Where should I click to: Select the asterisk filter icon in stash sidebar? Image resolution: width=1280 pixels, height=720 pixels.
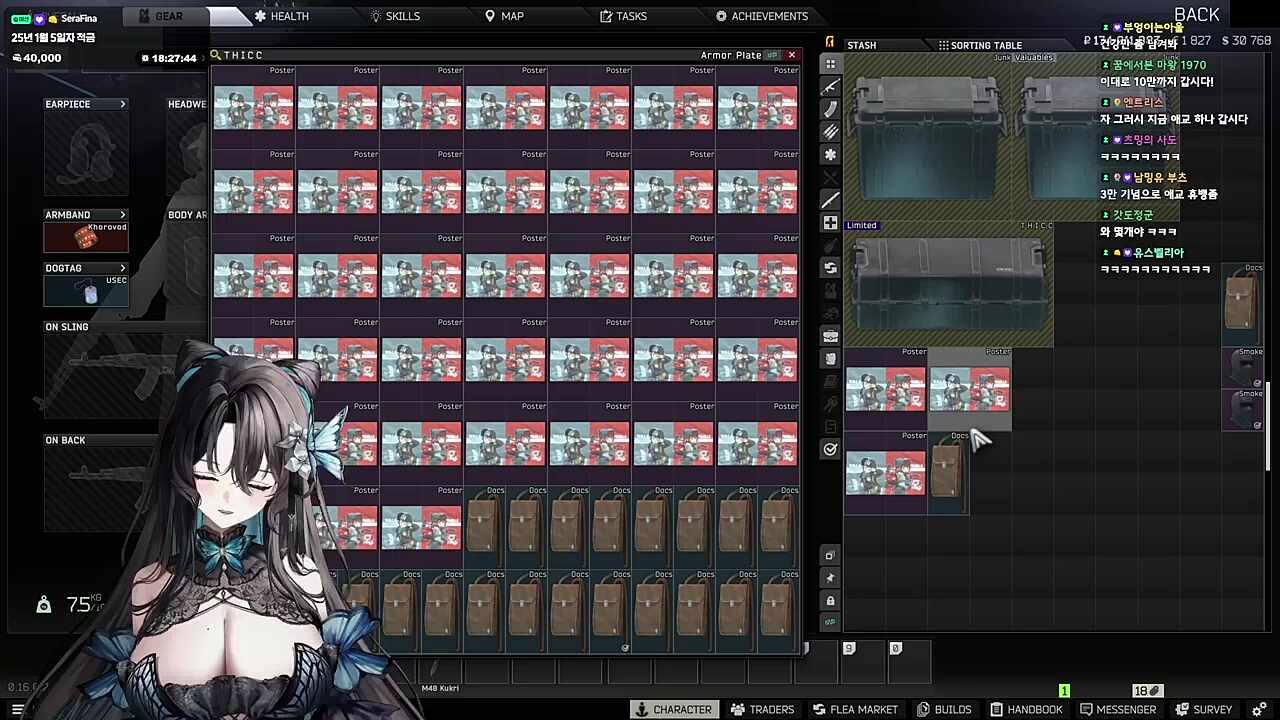(x=830, y=155)
